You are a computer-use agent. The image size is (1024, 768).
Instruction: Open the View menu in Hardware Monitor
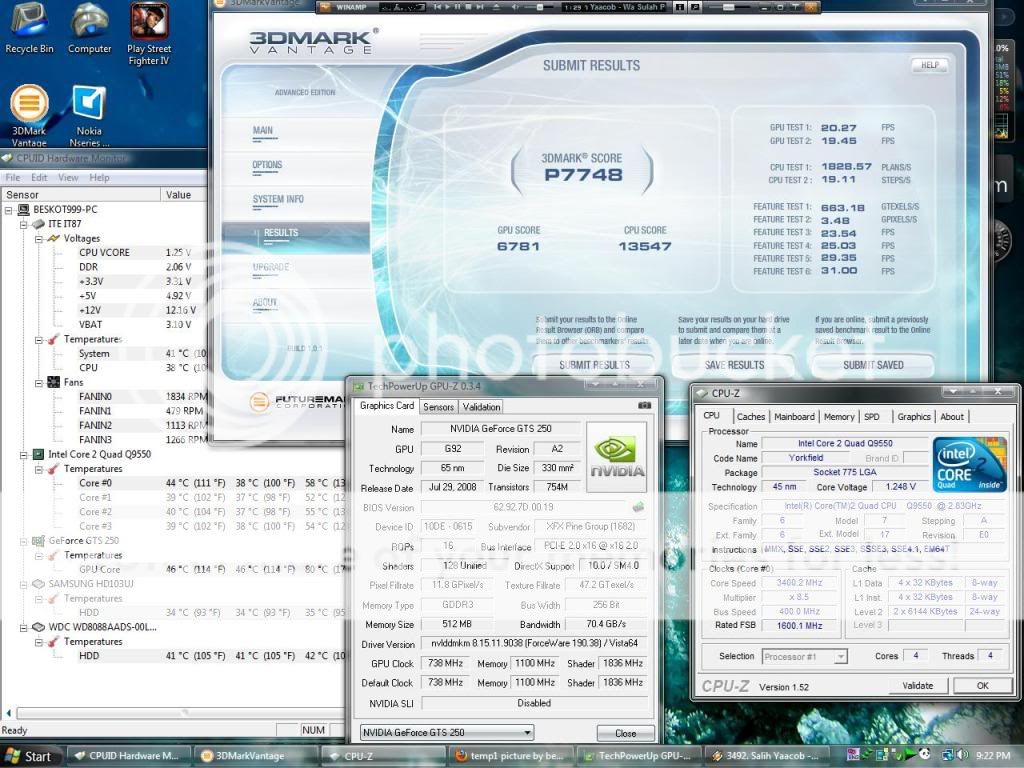tap(68, 177)
